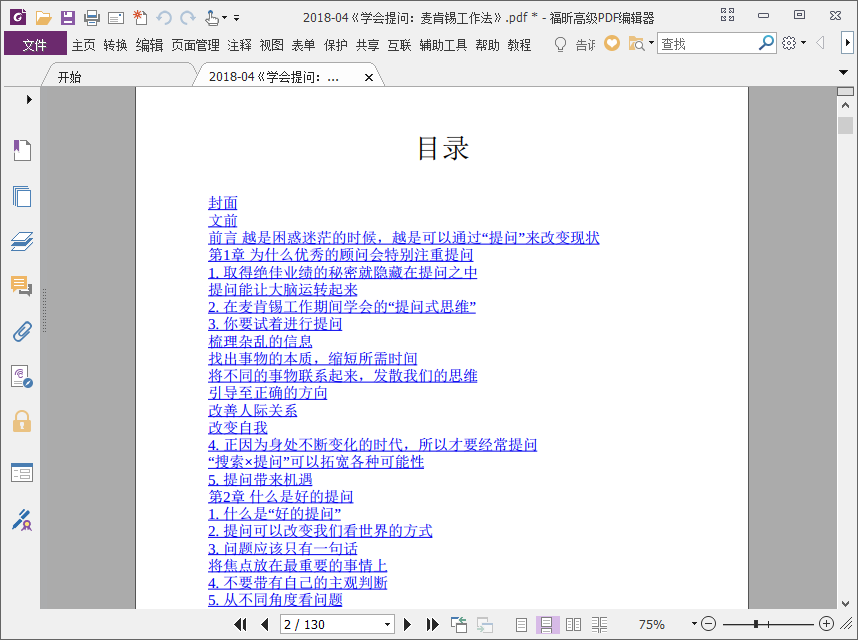The height and width of the screenshot is (640, 858).
Task: Open the 封面 contents link
Action: [x=223, y=203]
